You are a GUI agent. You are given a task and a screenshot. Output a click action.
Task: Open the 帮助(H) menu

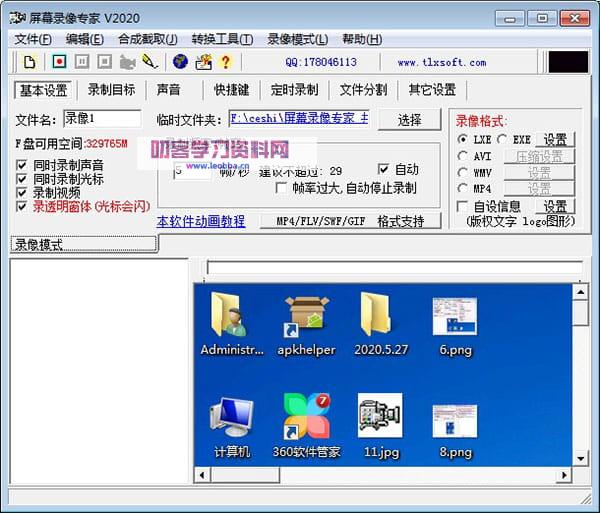point(362,39)
